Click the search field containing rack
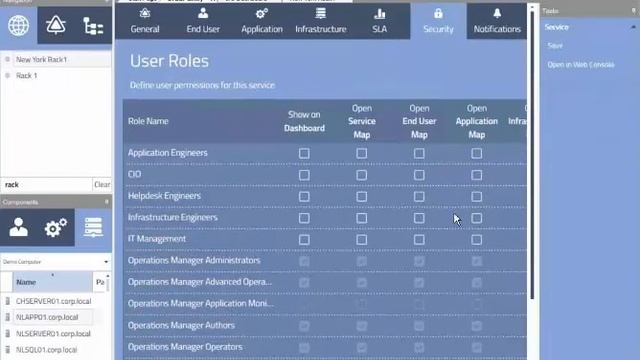 [46, 184]
